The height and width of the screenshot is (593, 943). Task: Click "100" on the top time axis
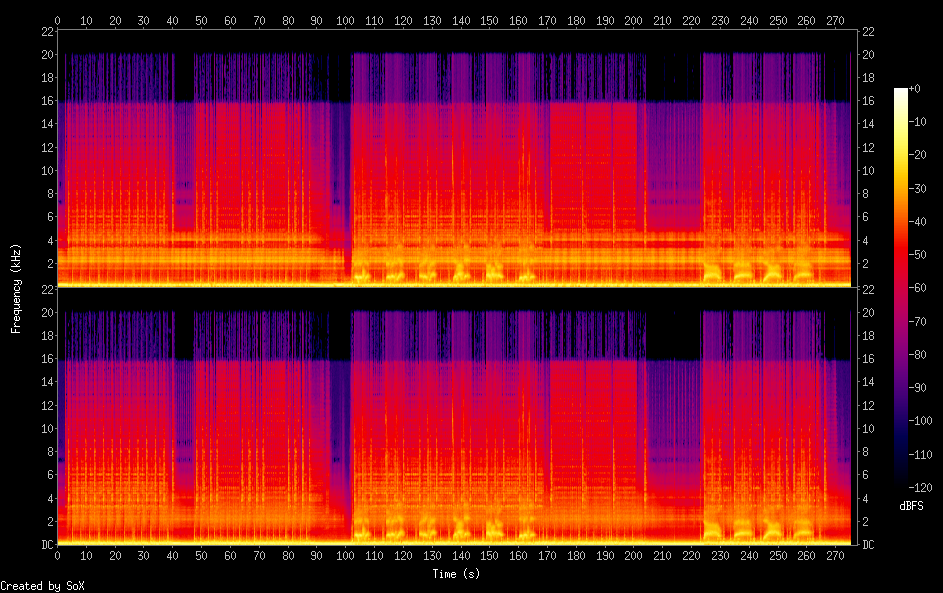coord(345,20)
